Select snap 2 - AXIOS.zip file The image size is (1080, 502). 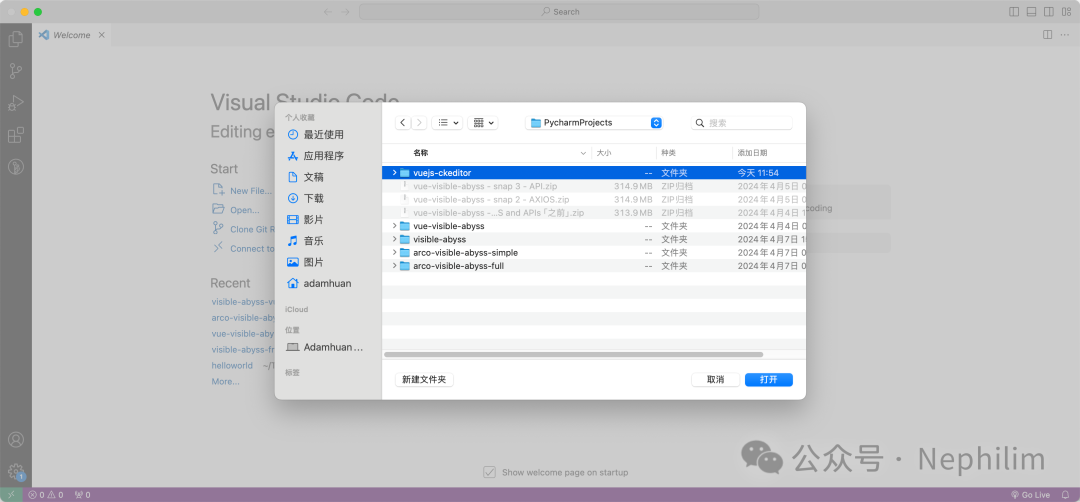[594, 199]
